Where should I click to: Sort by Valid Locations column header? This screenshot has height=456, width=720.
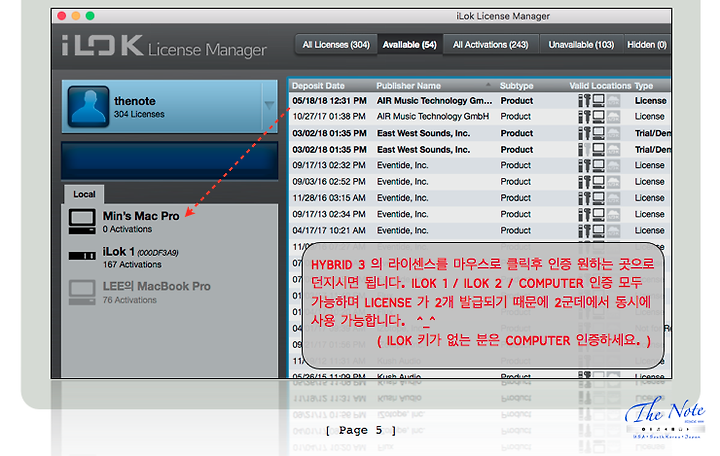tap(600, 86)
